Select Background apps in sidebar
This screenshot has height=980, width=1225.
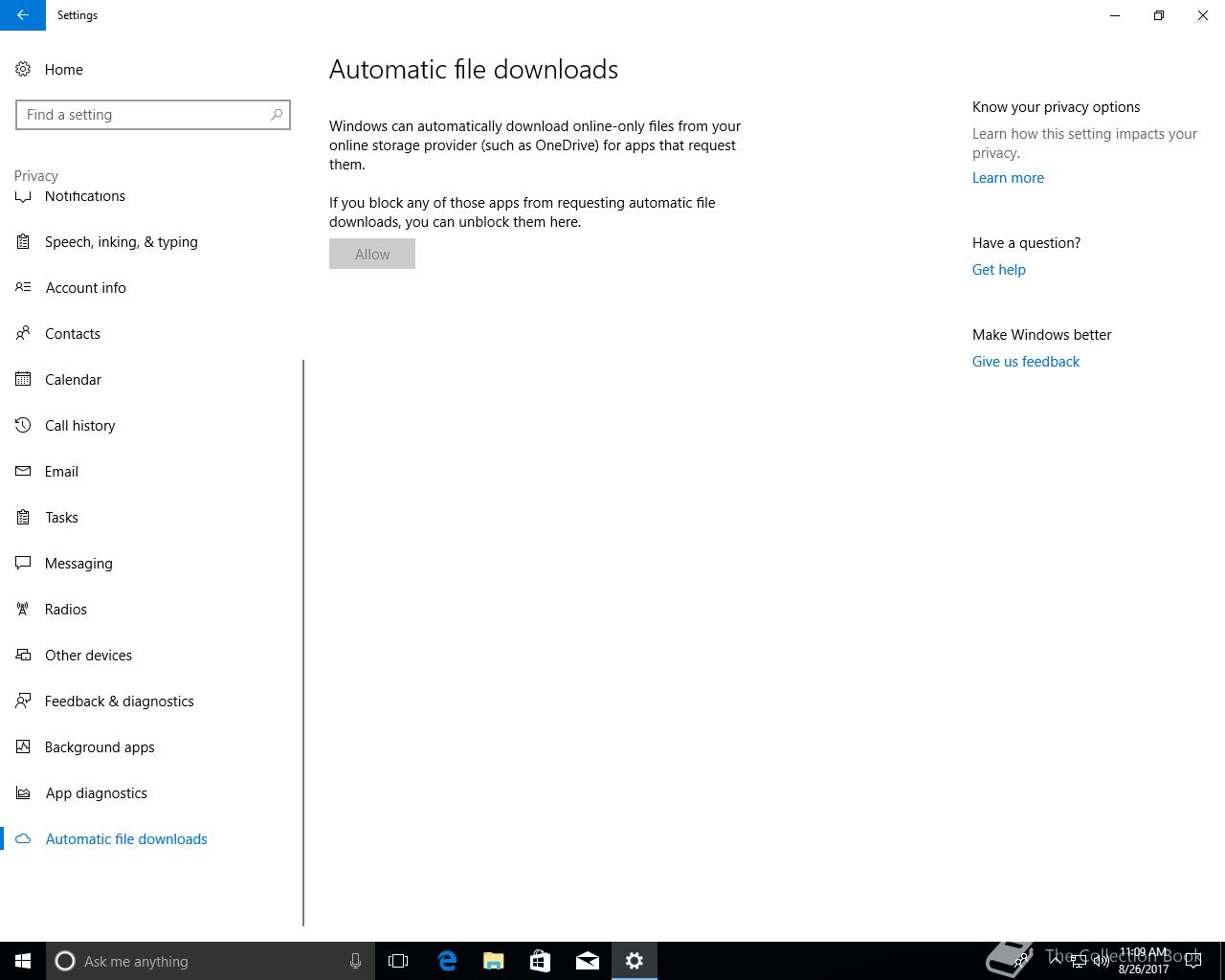tap(151, 747)
